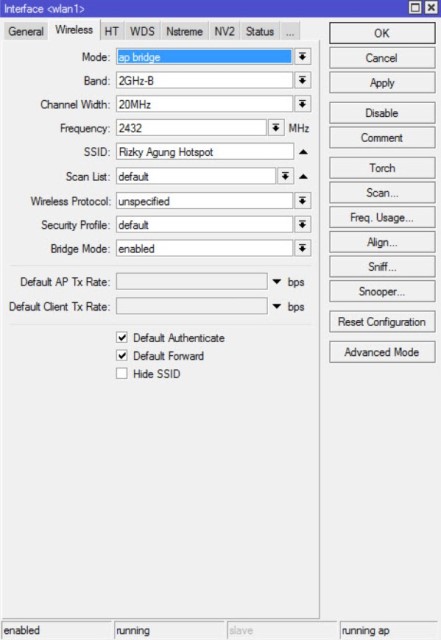Open the Scan... tool
This screenshot has width=441, height=640.
[382, 193]
